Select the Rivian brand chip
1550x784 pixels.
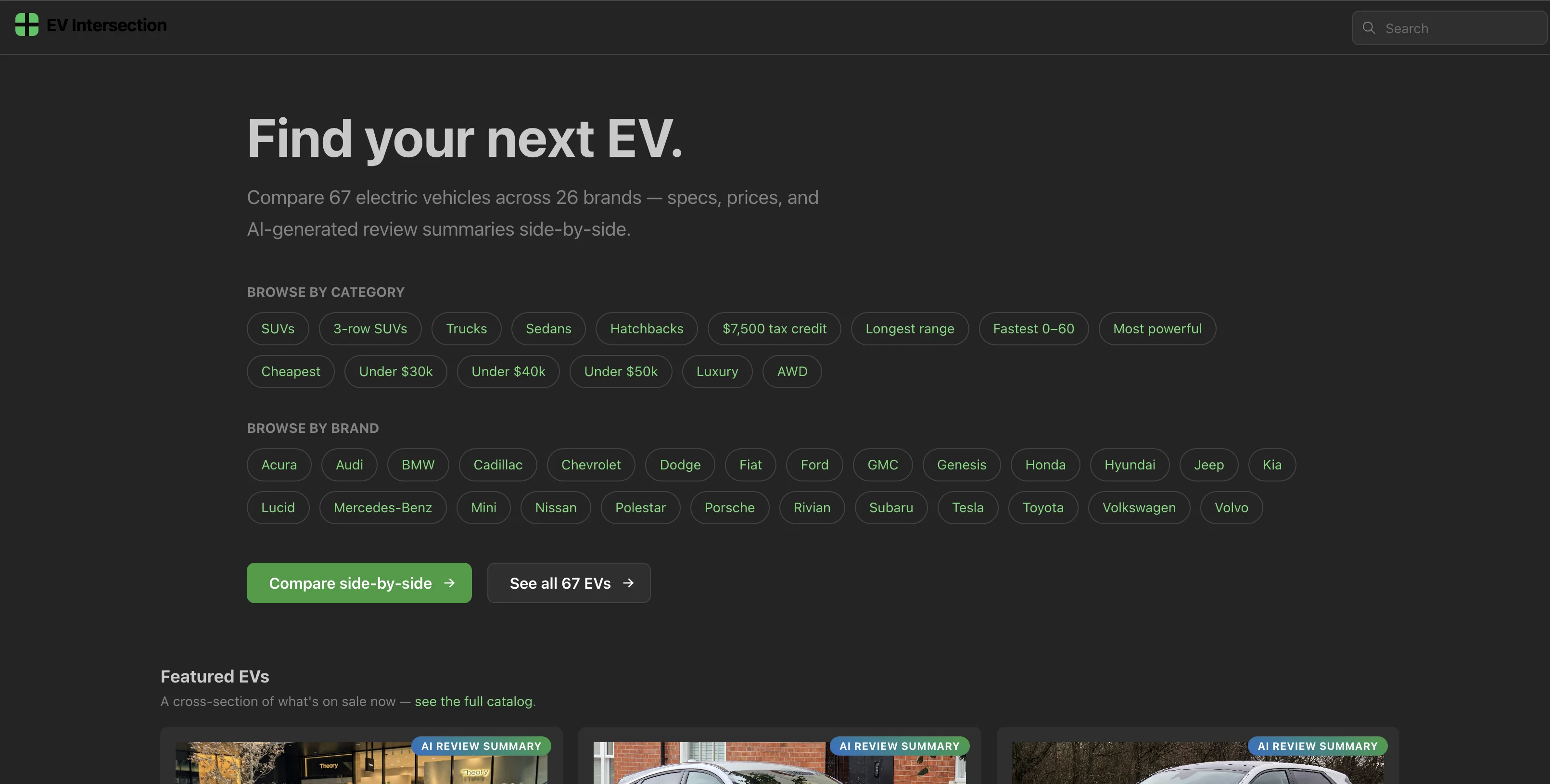coord(812,507)
